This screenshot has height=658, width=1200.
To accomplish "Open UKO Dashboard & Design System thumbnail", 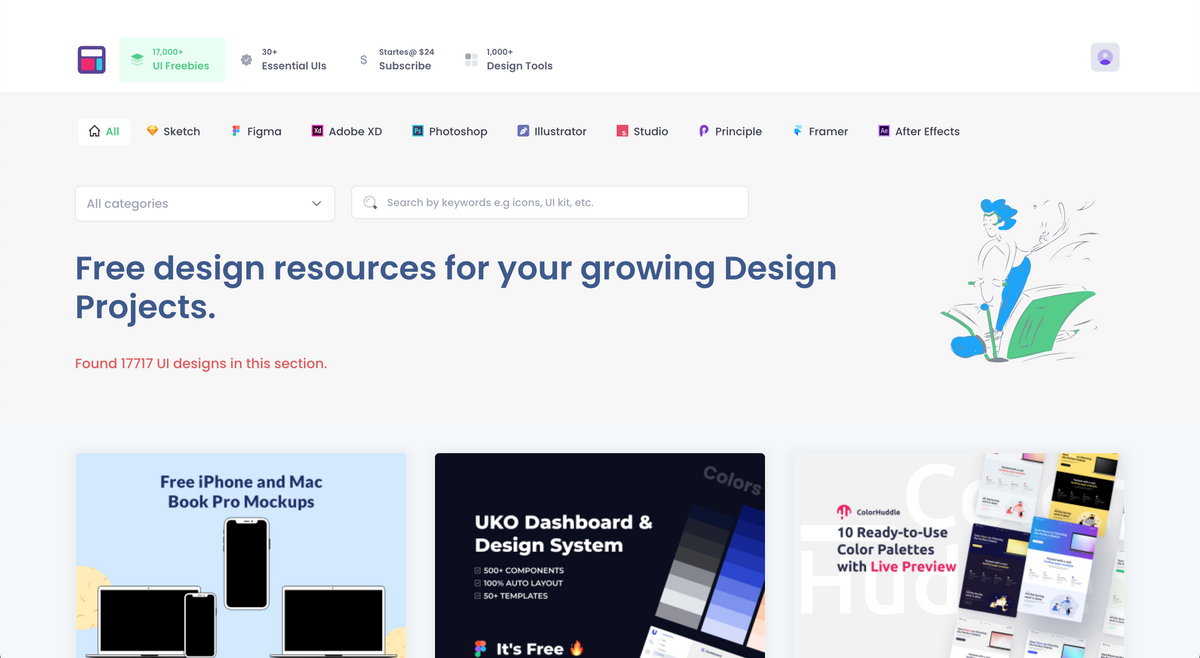I will point(600,555).
